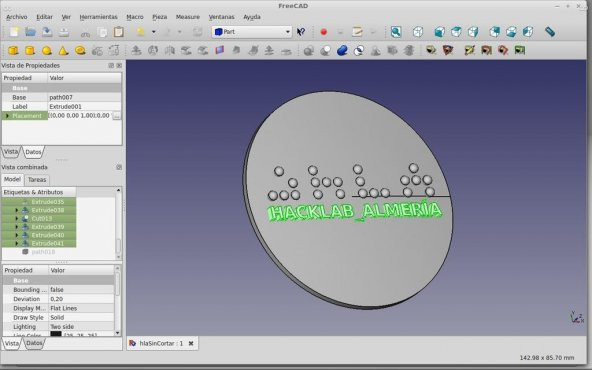Select the path018 tree item
This screenshot has height=370, width=592.
43,252
